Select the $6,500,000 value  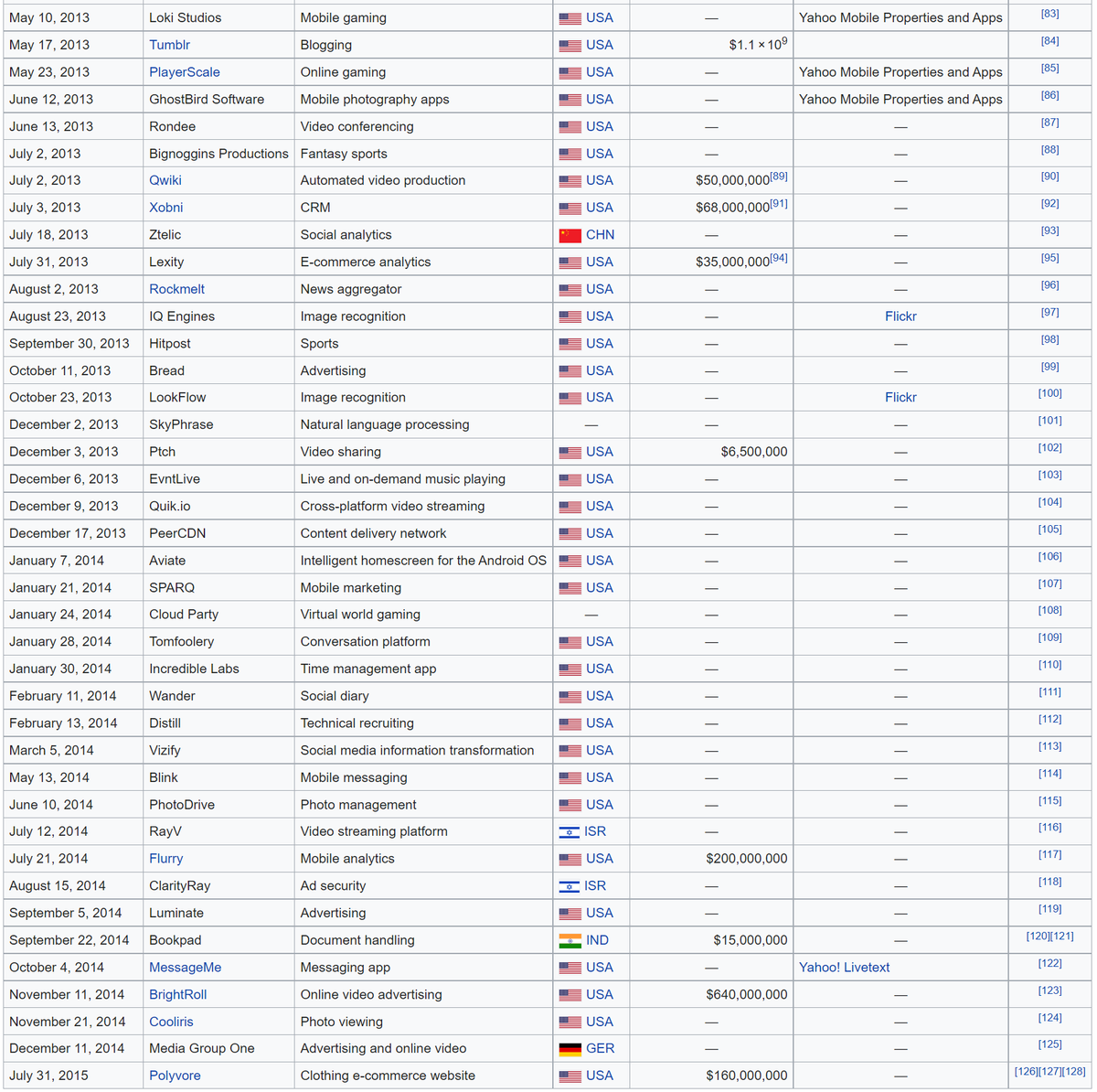pos(754,452)
